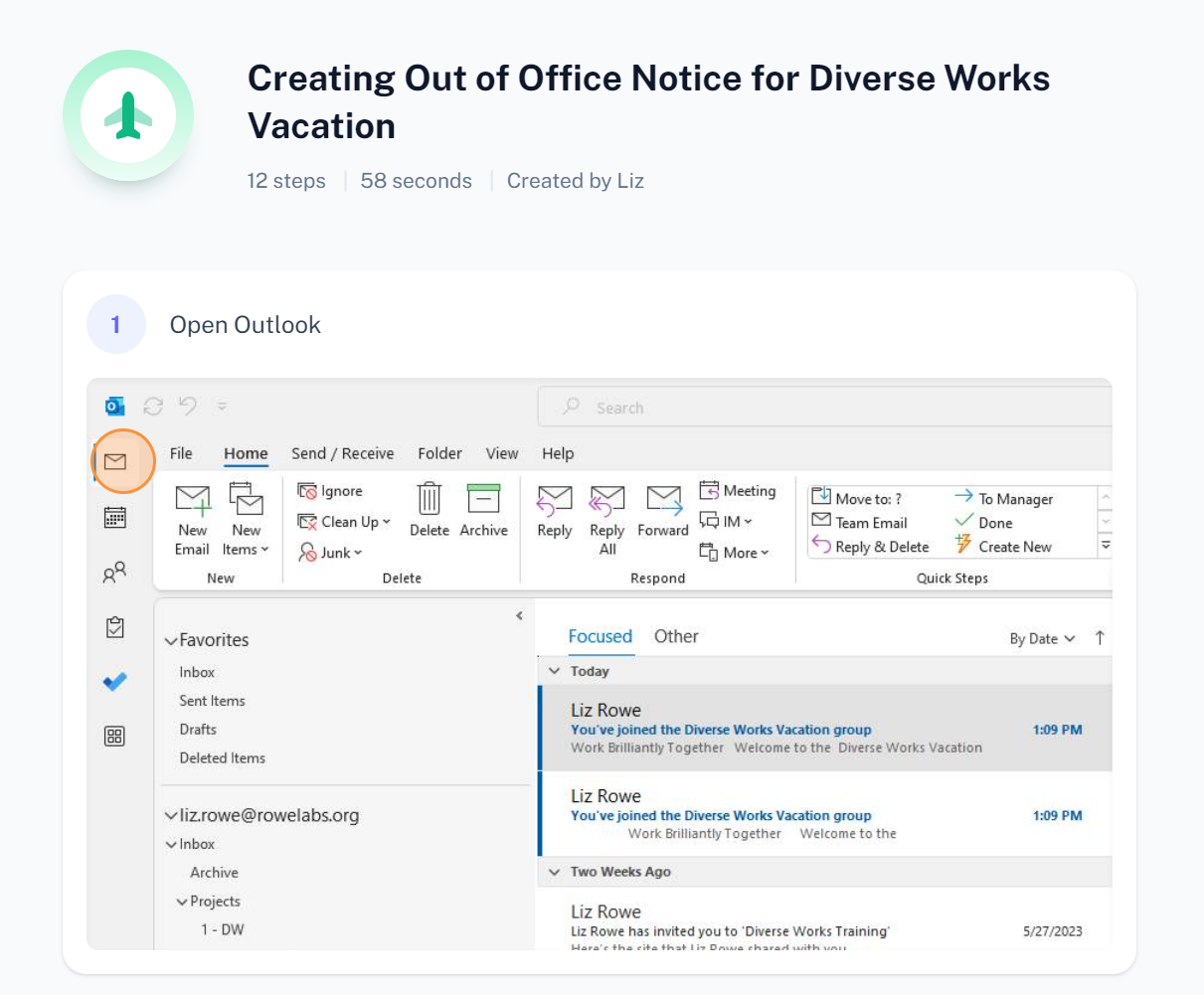Switch to the Calendar view icon
Image resolution: width=1204 pixels, height=995 pixels.
click(115, 517)
